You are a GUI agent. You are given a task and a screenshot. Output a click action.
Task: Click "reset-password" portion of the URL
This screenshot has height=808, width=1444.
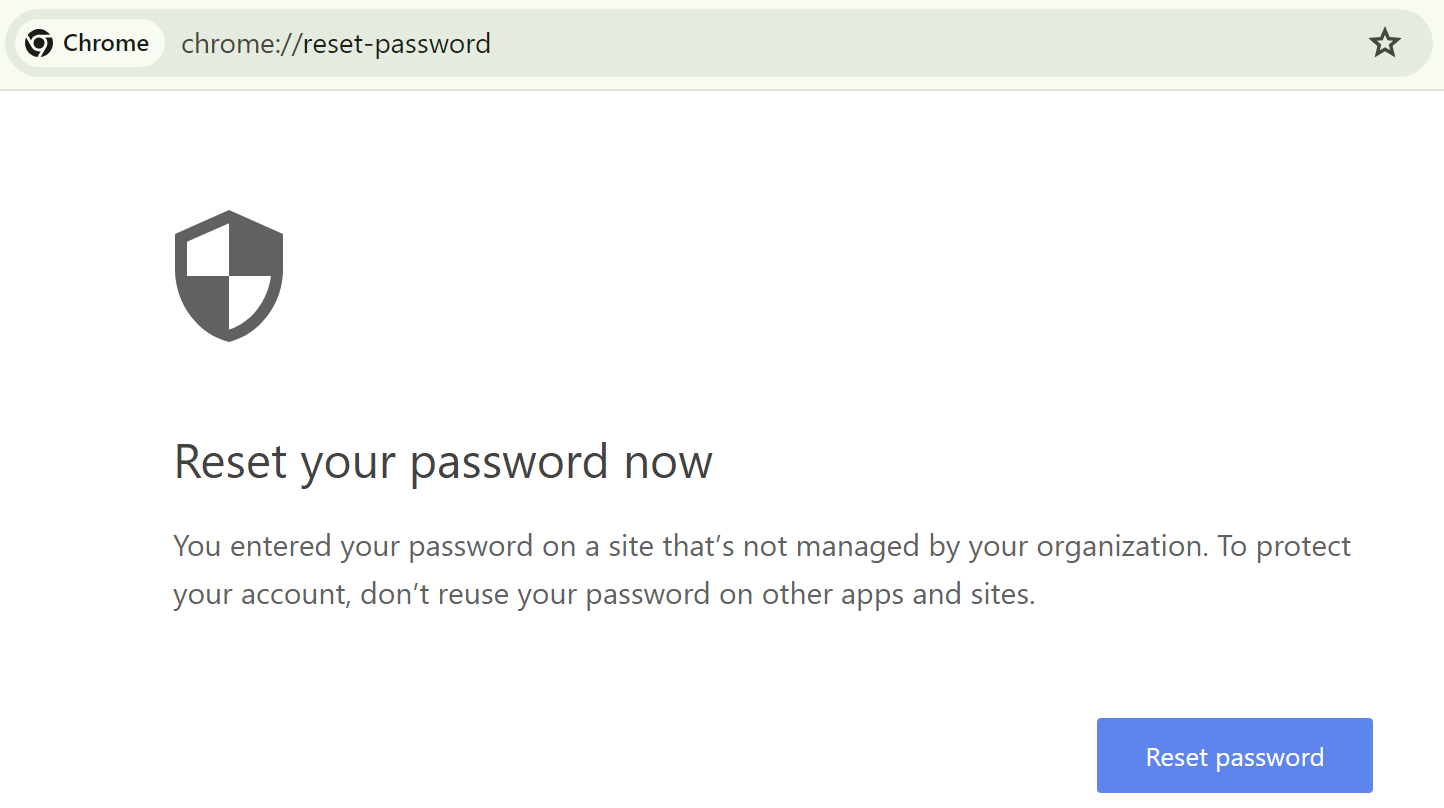tap(397, 44)
